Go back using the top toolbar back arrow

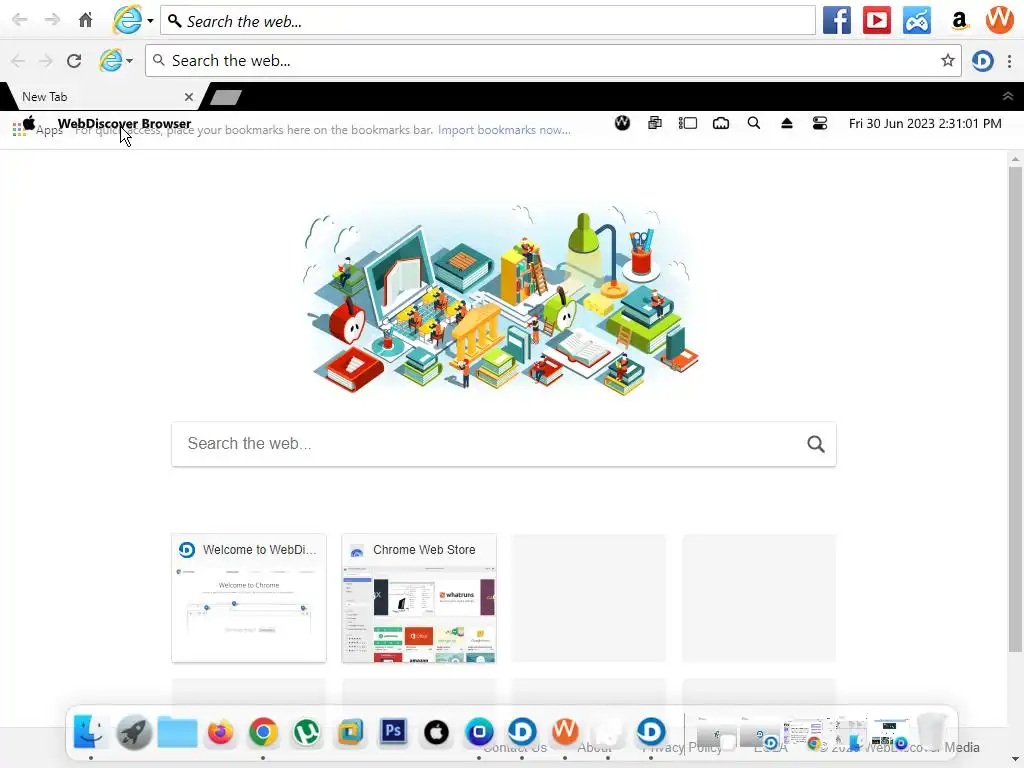[20, 20]
